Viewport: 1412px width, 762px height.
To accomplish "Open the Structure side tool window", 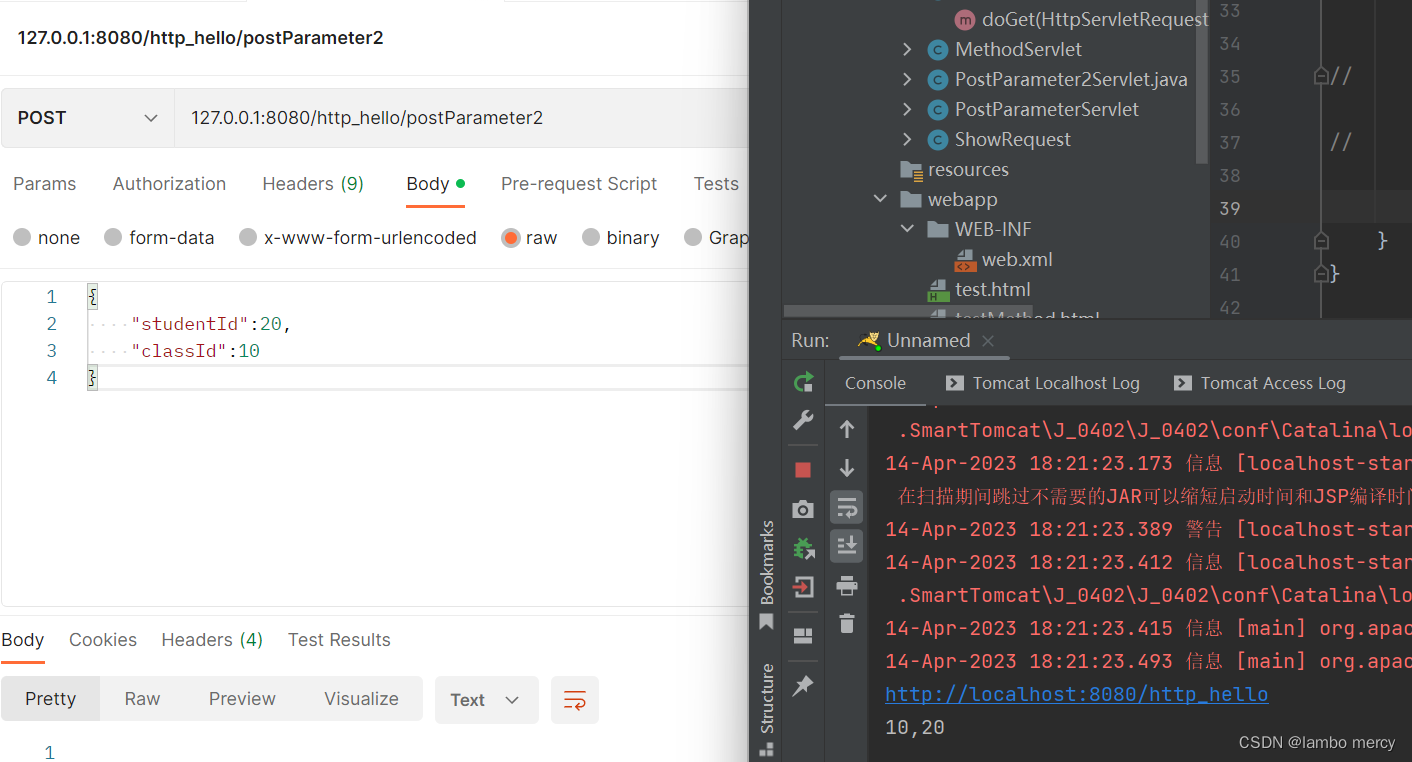I will [767, 708].
